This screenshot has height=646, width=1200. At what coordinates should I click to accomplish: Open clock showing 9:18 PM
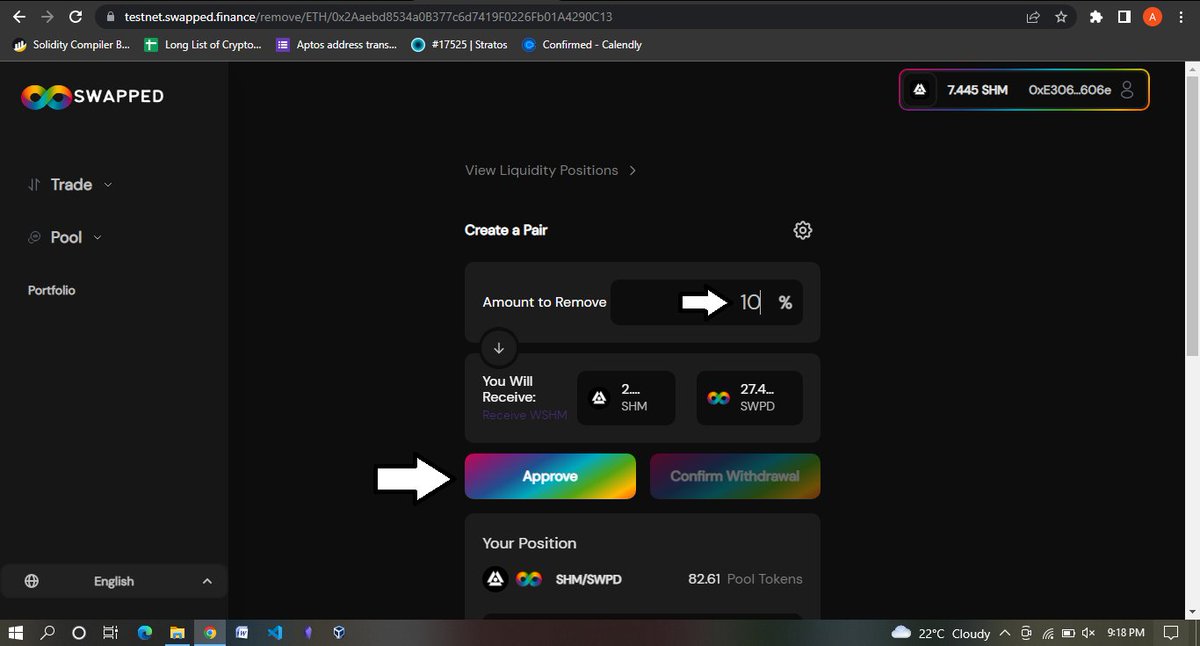point(1126,633)
